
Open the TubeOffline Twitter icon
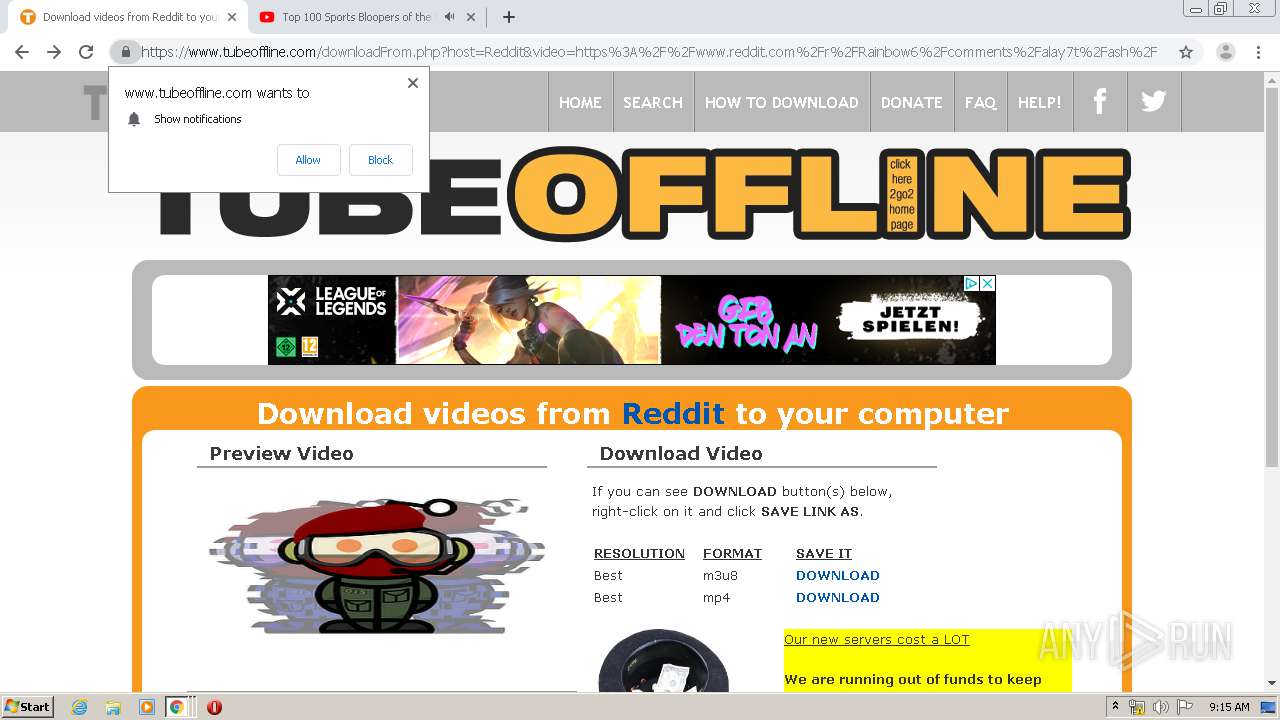pos(1154,101)
